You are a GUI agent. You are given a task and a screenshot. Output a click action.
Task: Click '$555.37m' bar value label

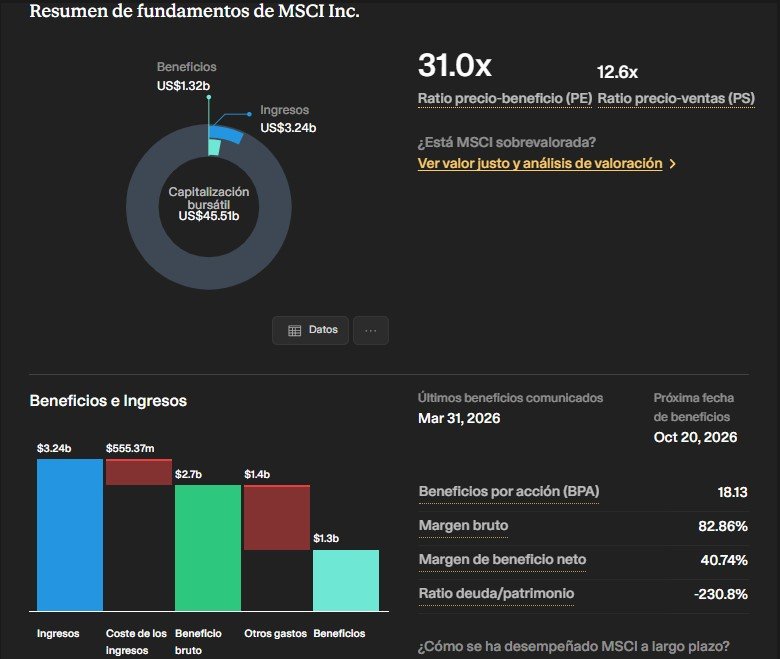[130, 449]
